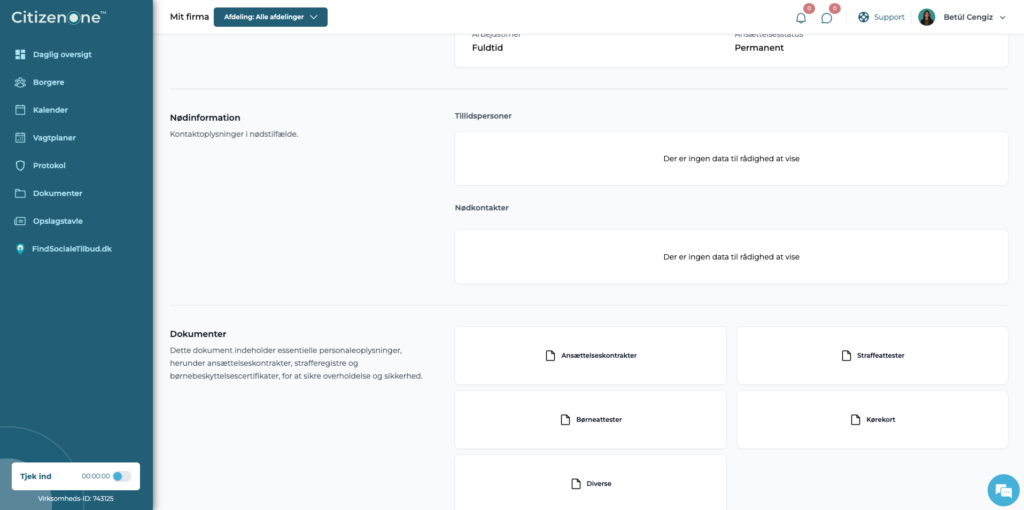Expand the Betül Cengiz user menu chevron
1024x510 pixels.
pyautogui.click(x=1002, y=18)
